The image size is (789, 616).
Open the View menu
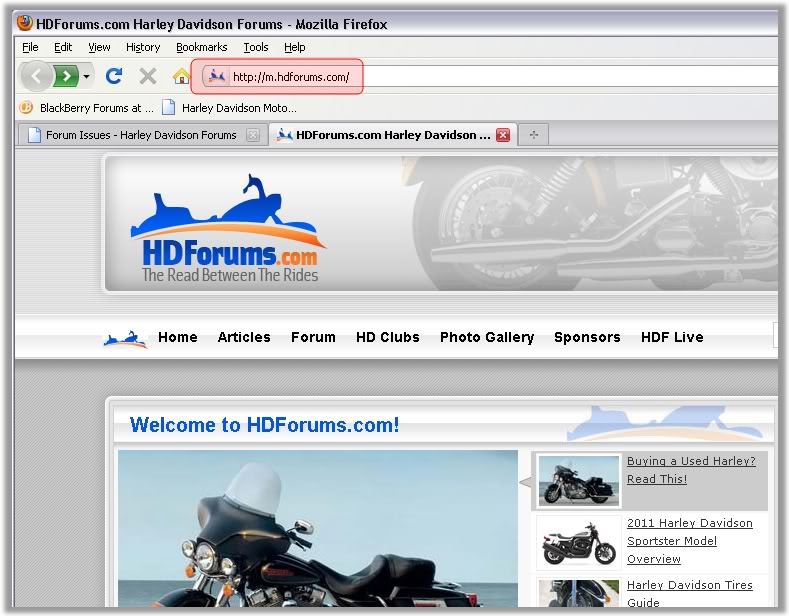[x=99, y=47]
